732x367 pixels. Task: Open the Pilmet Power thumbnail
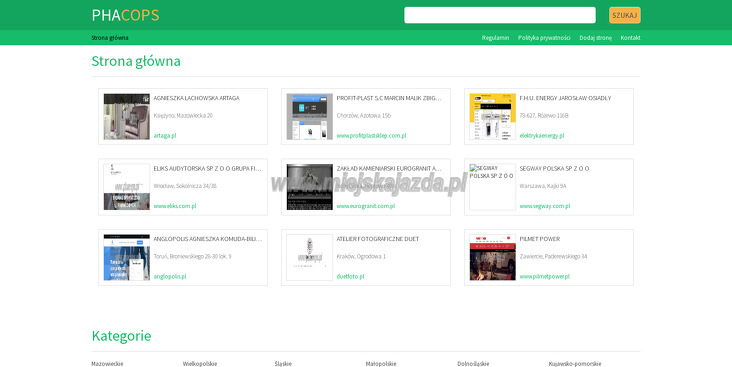pyautogui.click(x=493, y=257)
